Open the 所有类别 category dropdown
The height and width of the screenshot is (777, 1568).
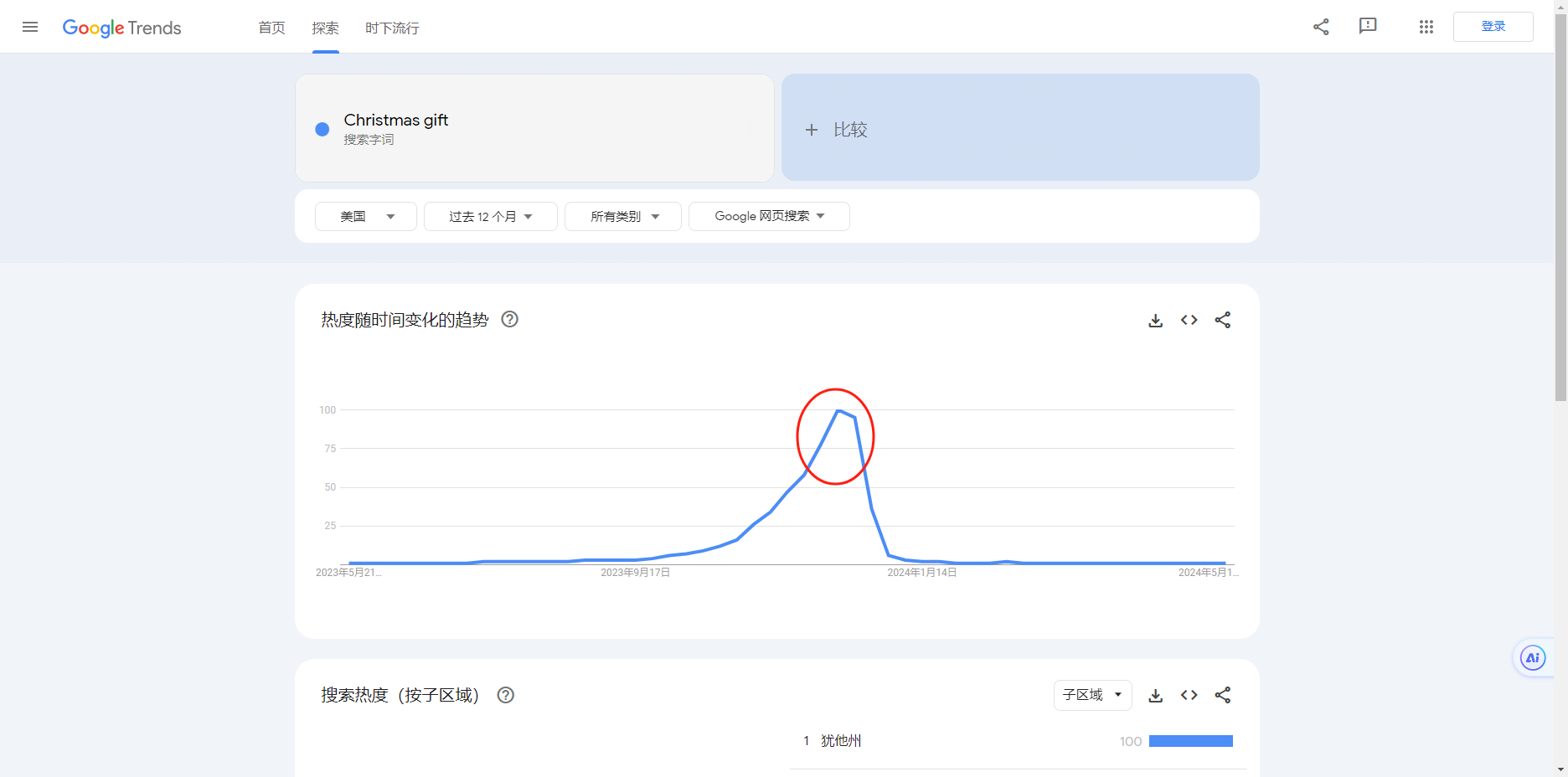[x=623, y=216]
